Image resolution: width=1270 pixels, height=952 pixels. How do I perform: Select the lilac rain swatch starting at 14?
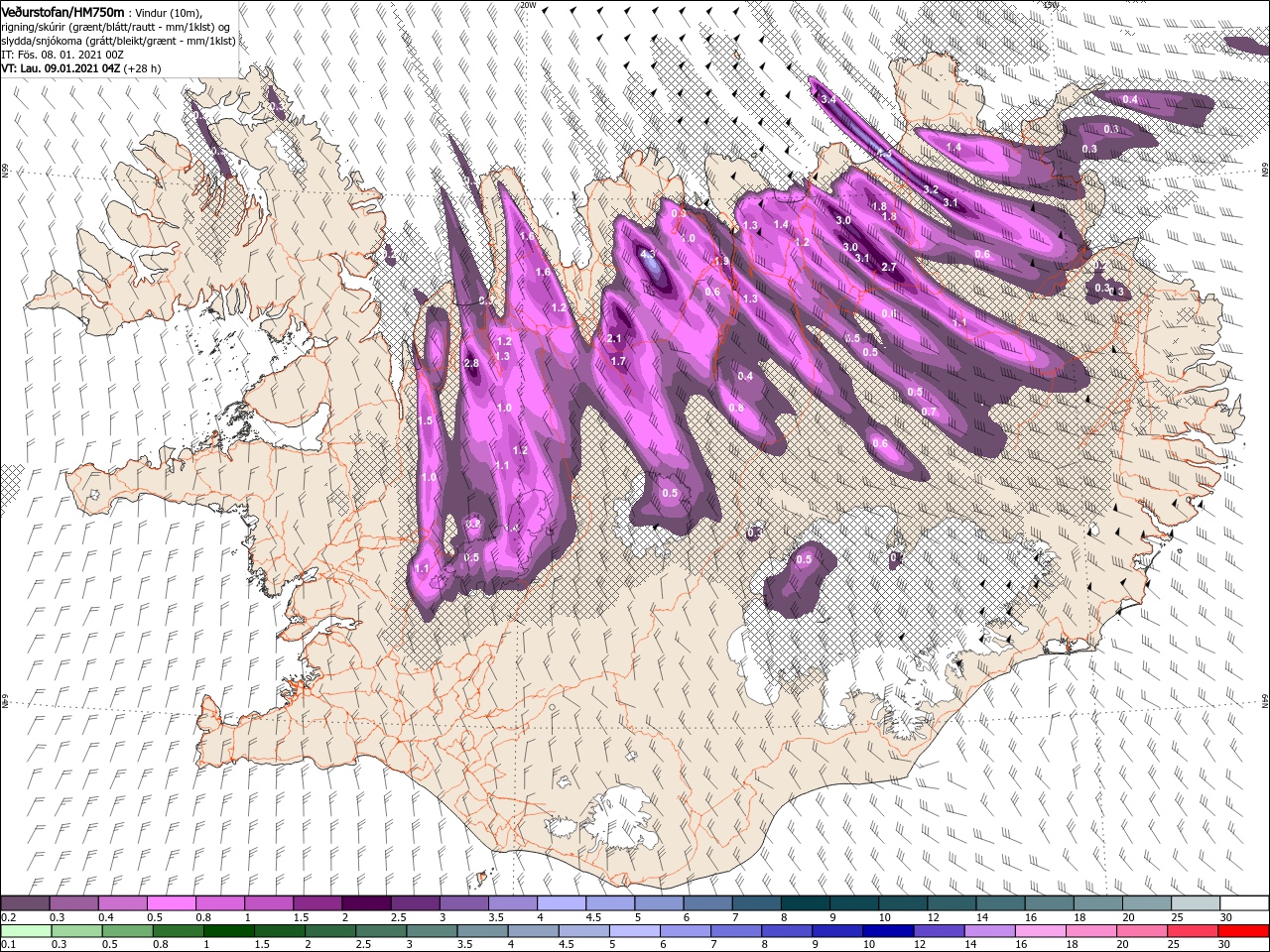point(989,931)
